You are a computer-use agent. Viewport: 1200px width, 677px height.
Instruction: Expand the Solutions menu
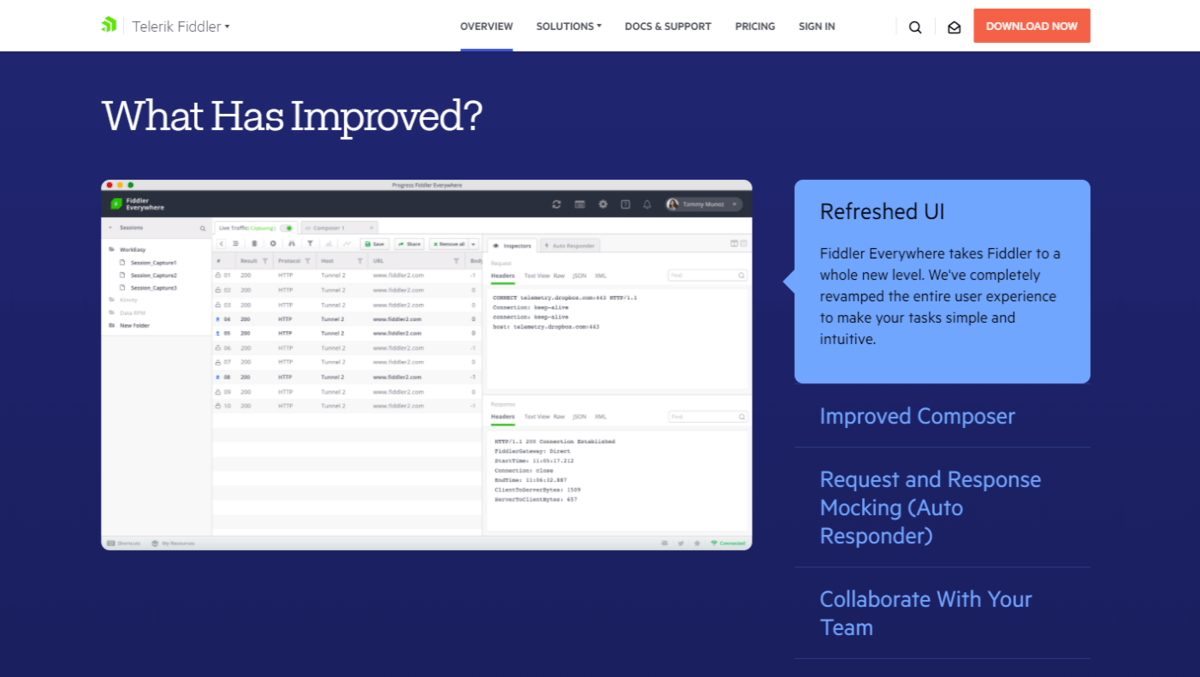pos(569,26)
